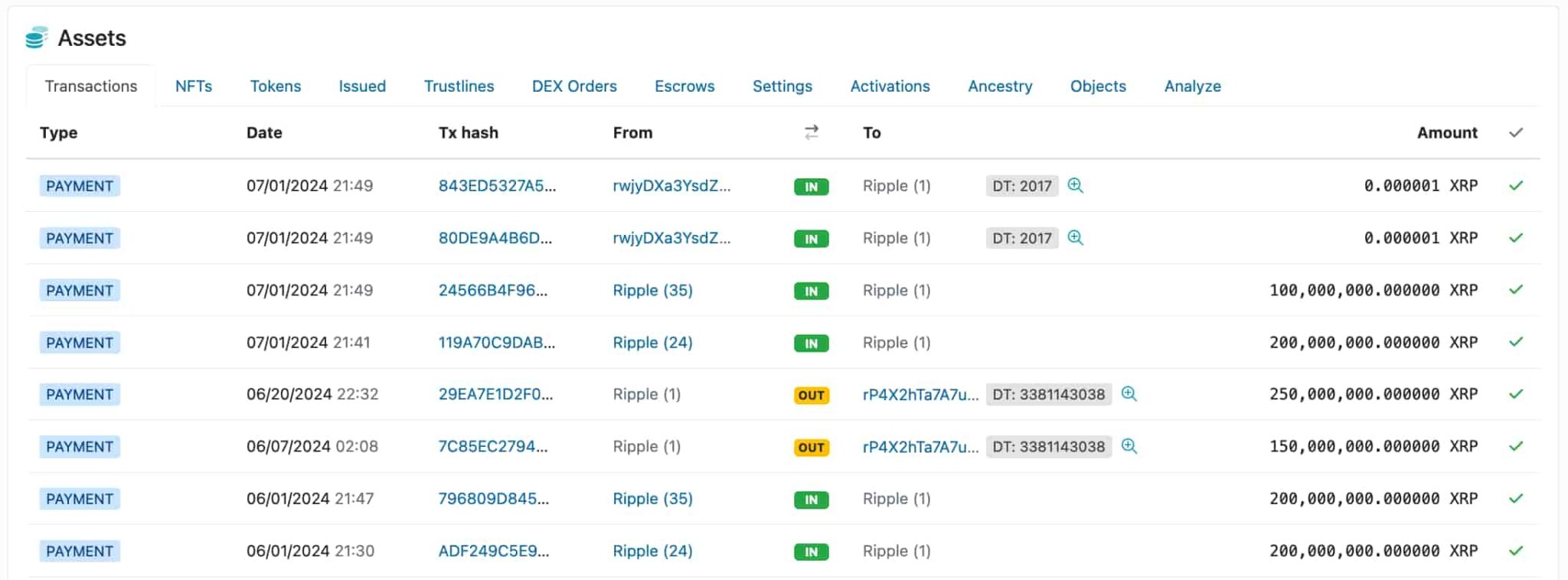Click magnifier icon next to 843ED5327A5 row's DT: 2017
Image resolution: width=1568 pixels, height=580 pixels.
pos(1075,185)
